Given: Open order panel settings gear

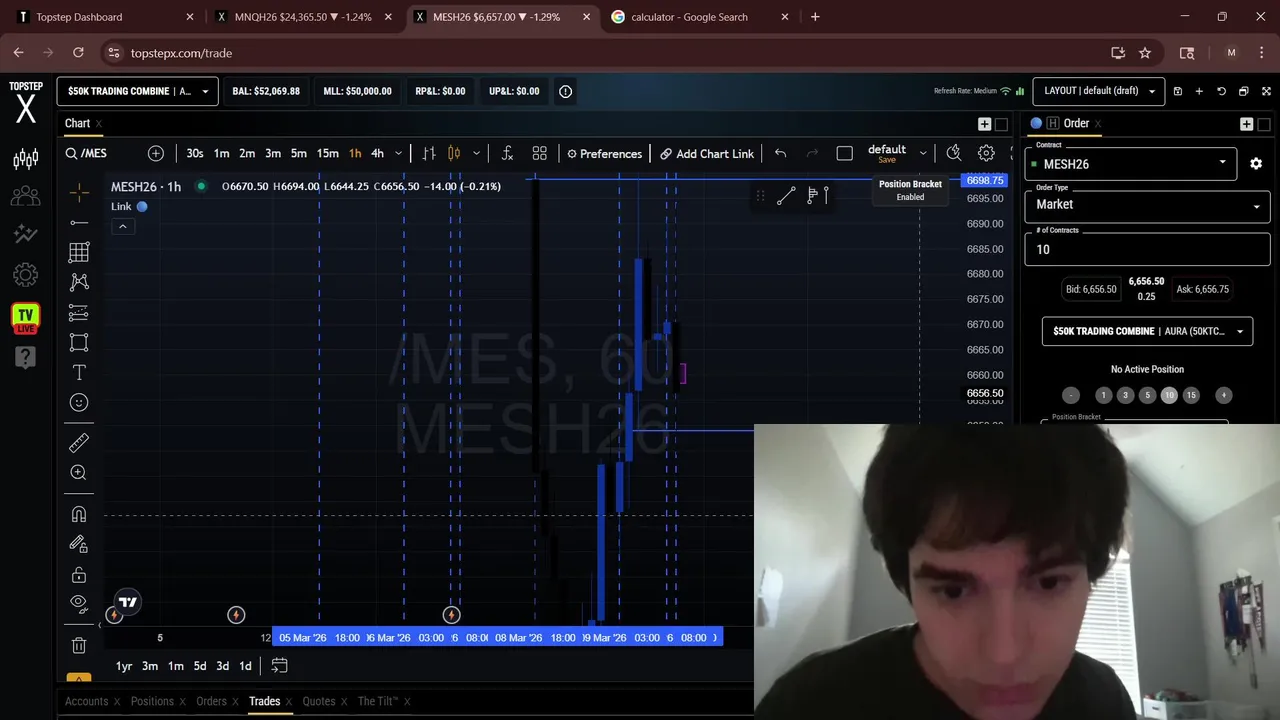Looking at the screenshot, I should coord(1256,164).
